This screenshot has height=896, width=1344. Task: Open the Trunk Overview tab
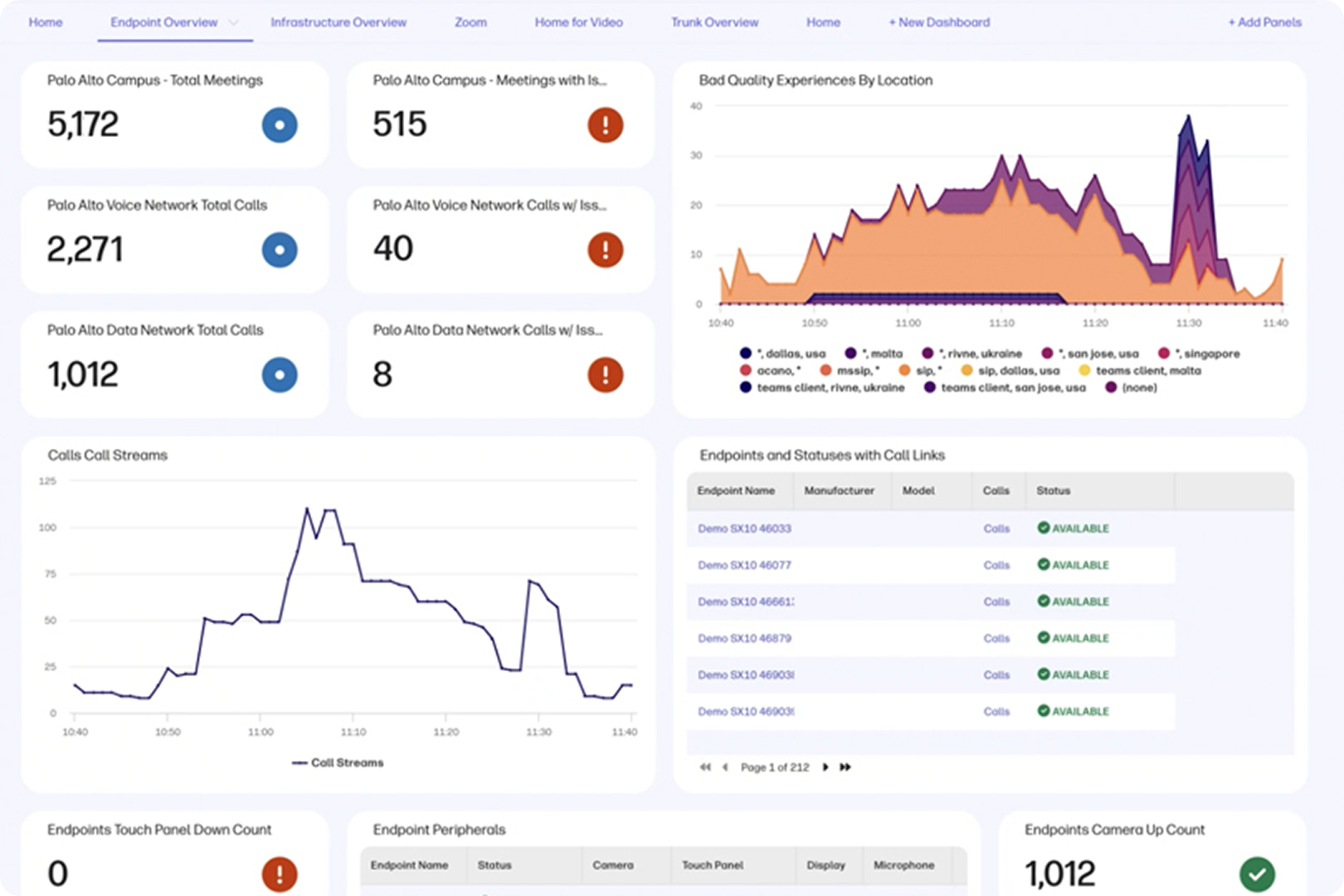[x=714, y=22]
